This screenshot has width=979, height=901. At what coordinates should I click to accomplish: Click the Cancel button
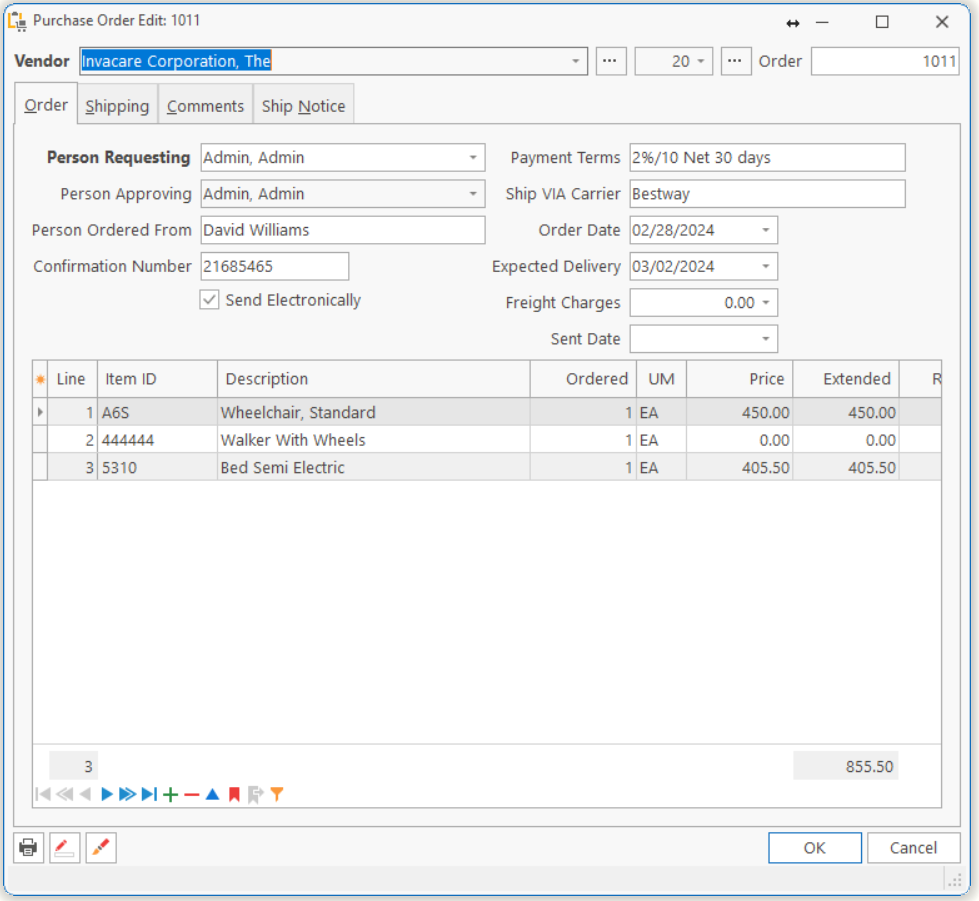tap(913, 848)
